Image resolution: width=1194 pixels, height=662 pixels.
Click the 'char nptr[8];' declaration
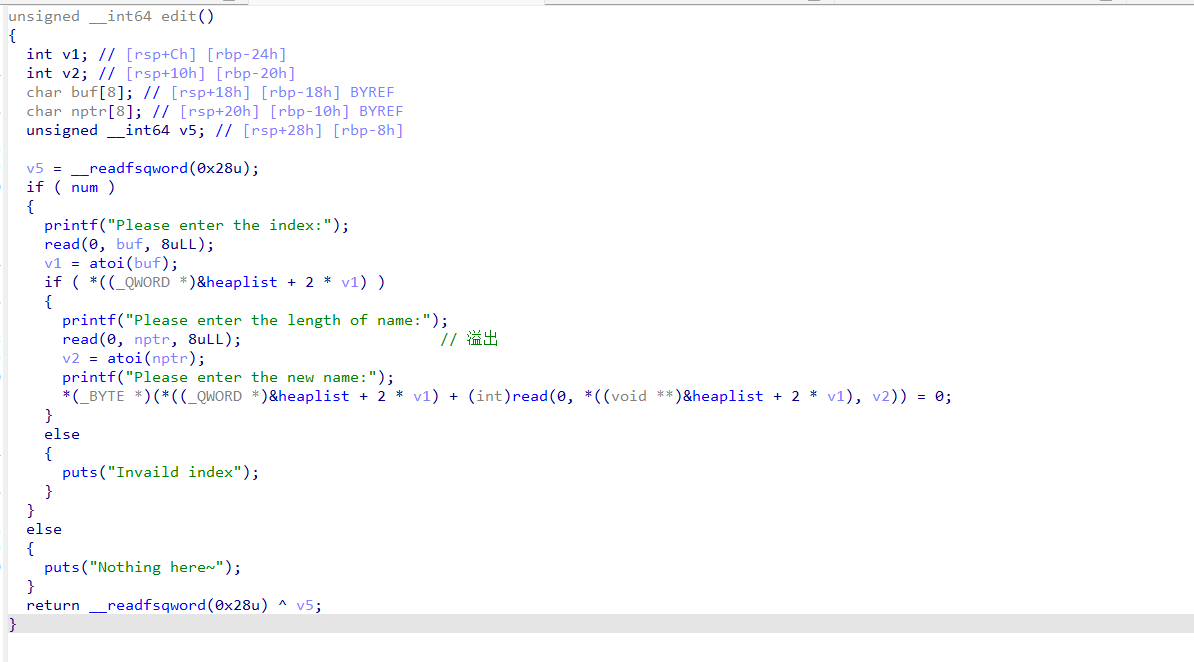click(x=84, y=111)
